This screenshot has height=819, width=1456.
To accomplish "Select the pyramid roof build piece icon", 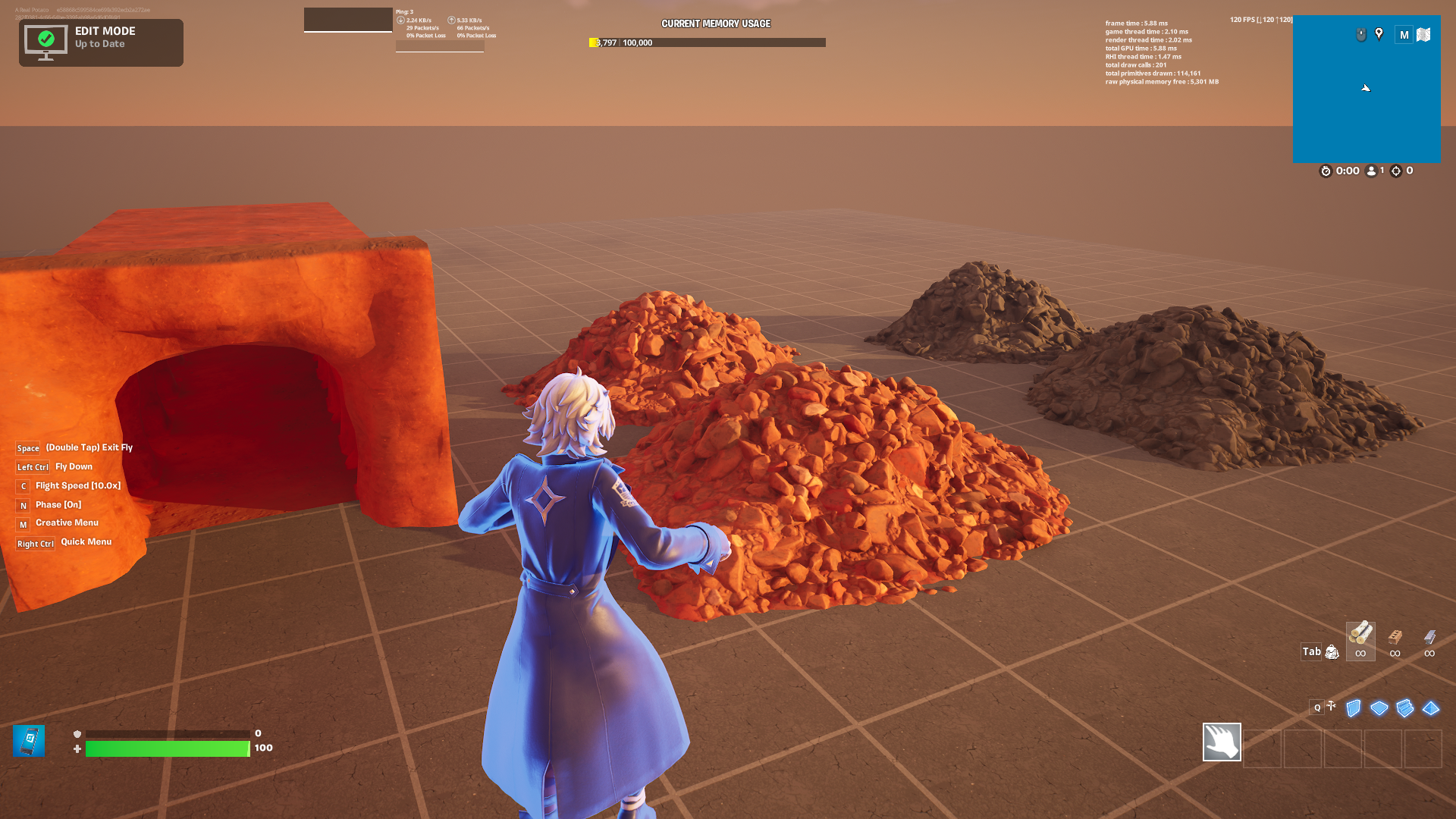I will [x=1431, y=708].
